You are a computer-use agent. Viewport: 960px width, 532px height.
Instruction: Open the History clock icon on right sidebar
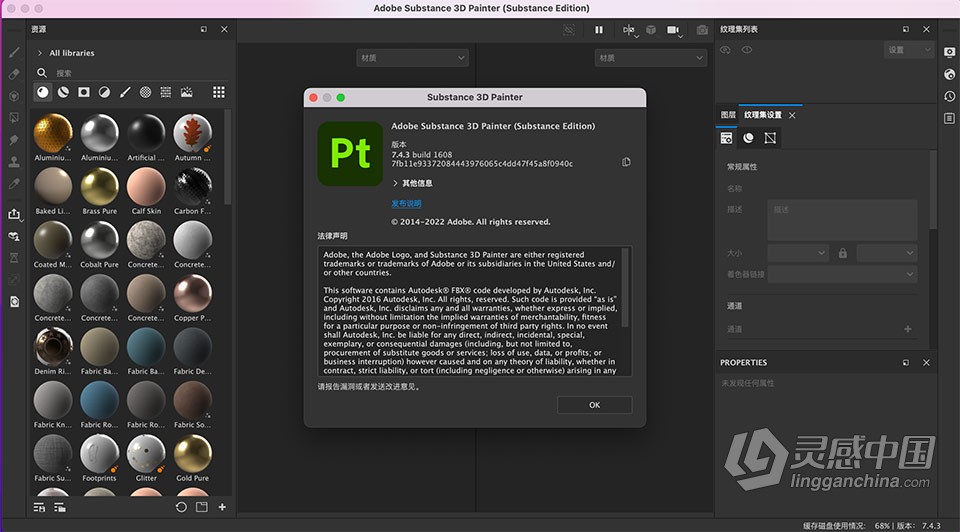[x=949, y=96]
